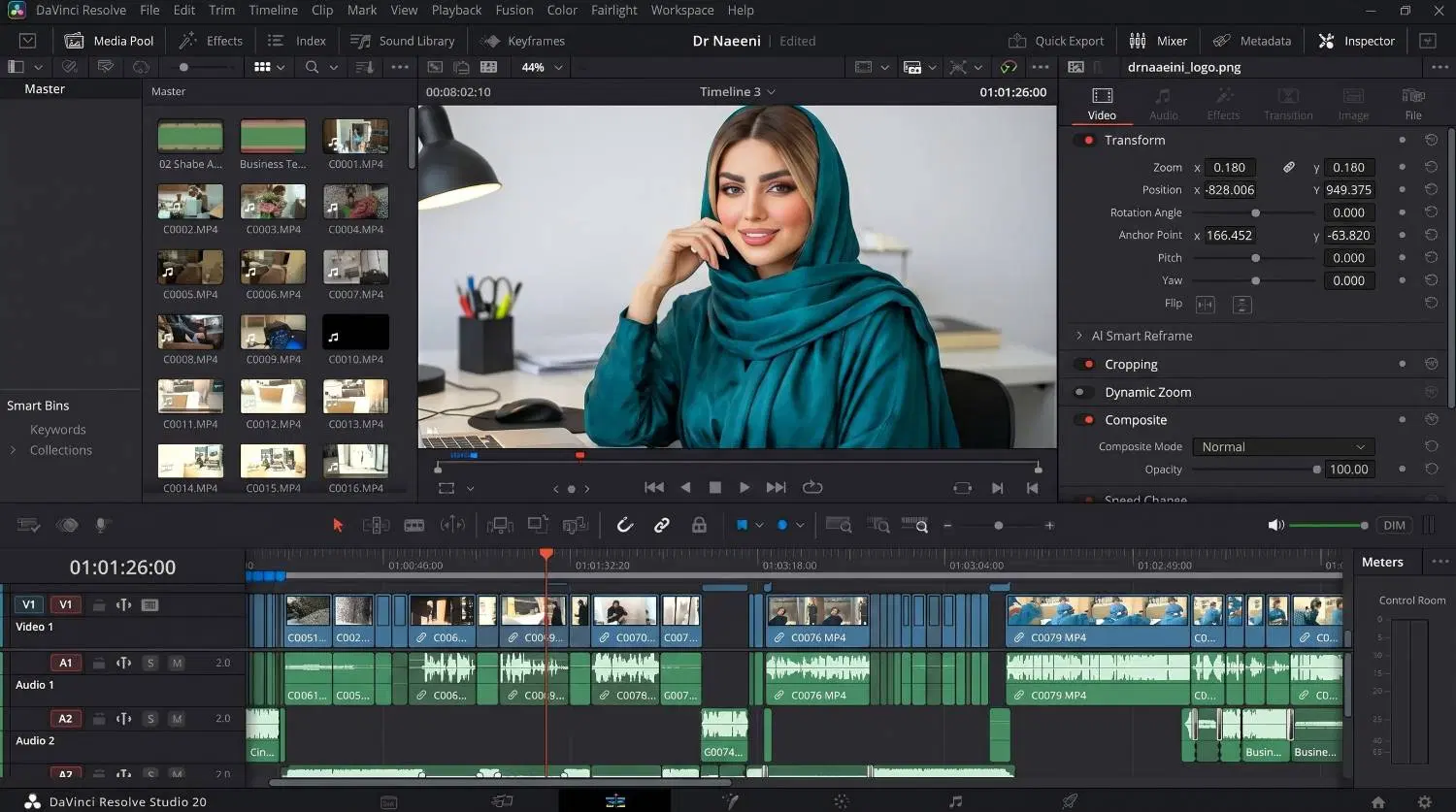Toggle clip linking chain icon
This screenshot has height=812, width=1456.
[662, 525]
